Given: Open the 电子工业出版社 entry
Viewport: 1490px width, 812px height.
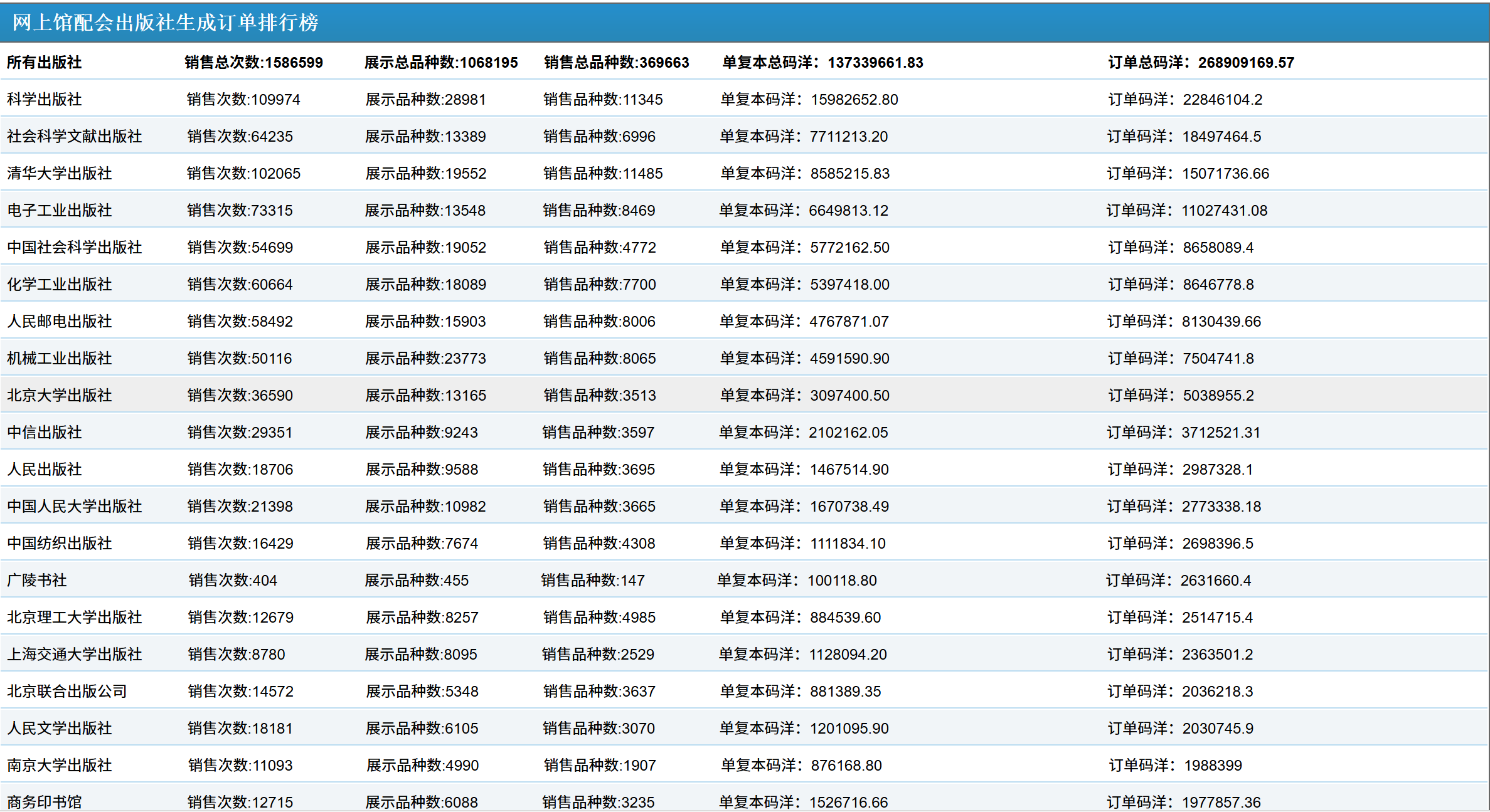Looking at the screenshot, I should point(60,210).
